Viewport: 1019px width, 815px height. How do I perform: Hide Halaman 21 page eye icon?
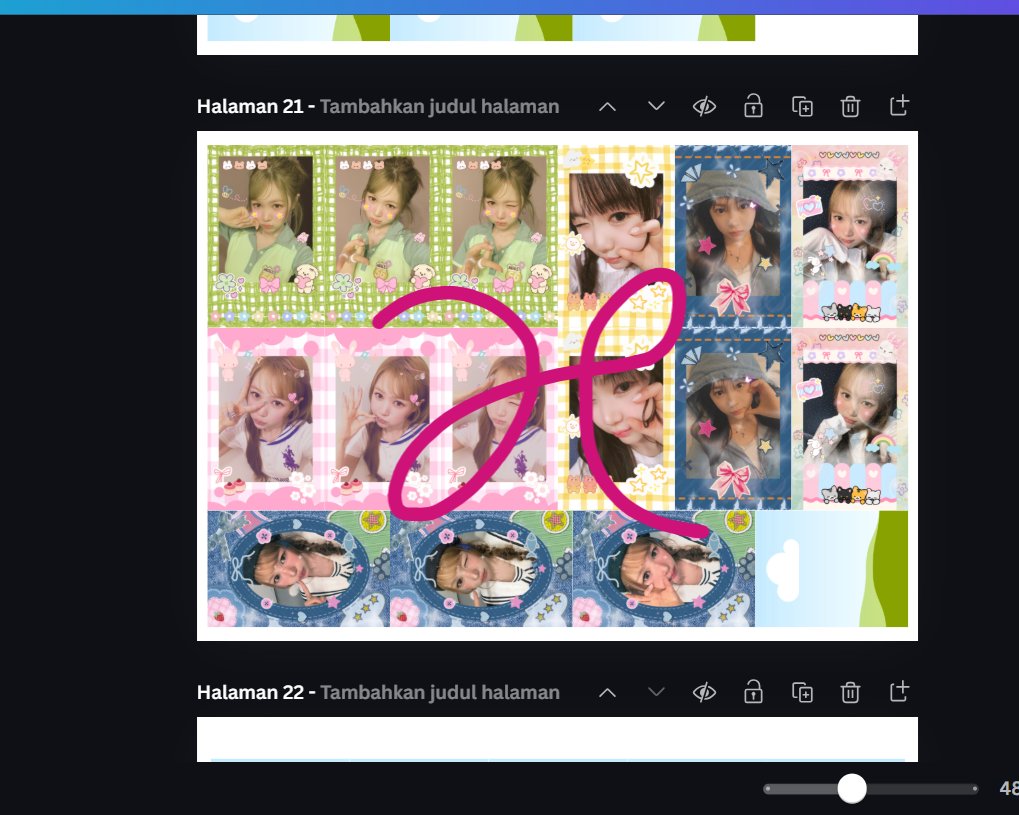[x=704, y=106]
